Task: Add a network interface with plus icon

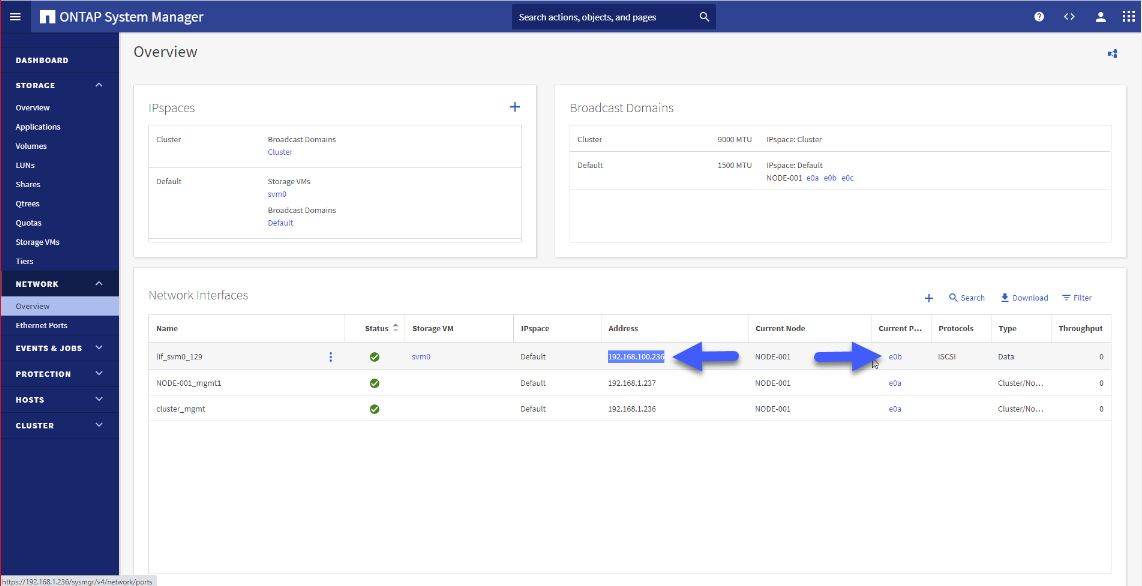Action: point(929,298)
